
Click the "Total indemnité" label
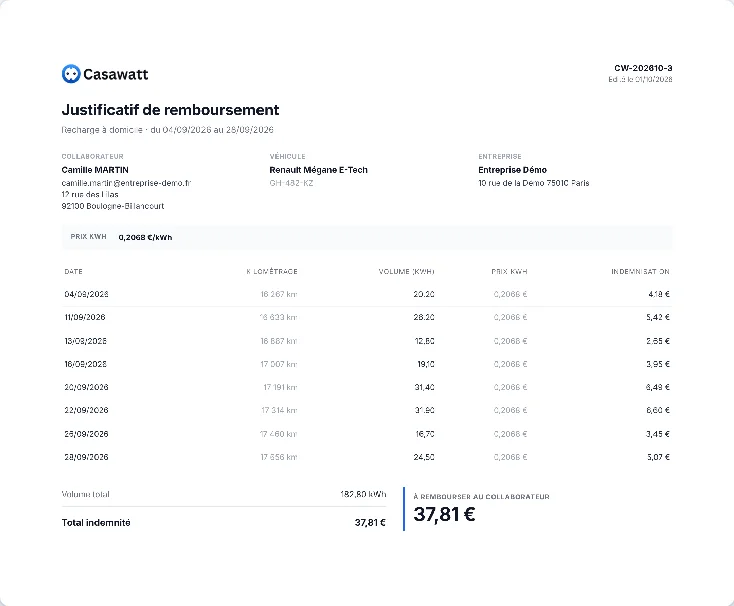96,523
